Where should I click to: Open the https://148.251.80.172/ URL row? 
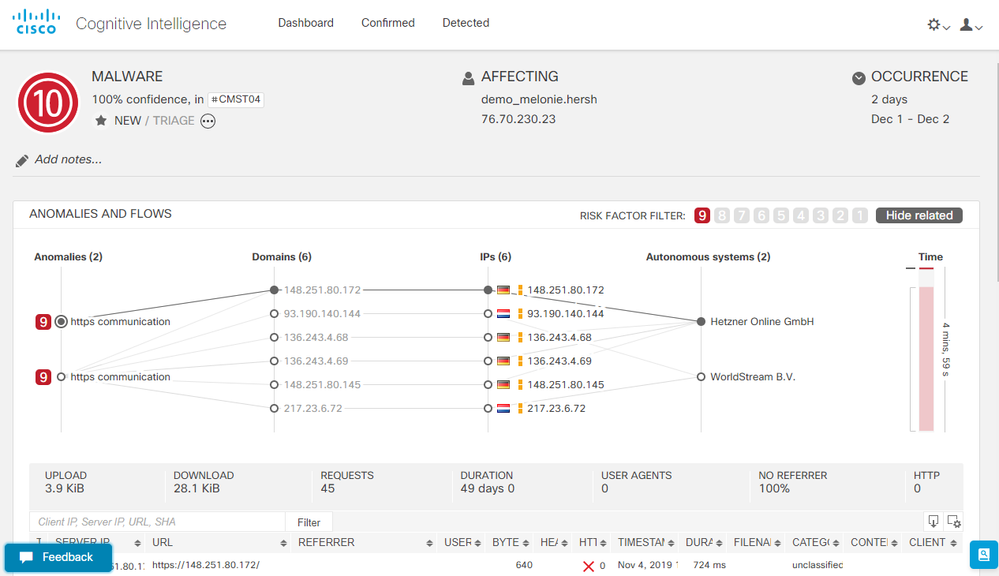[206, 565]
